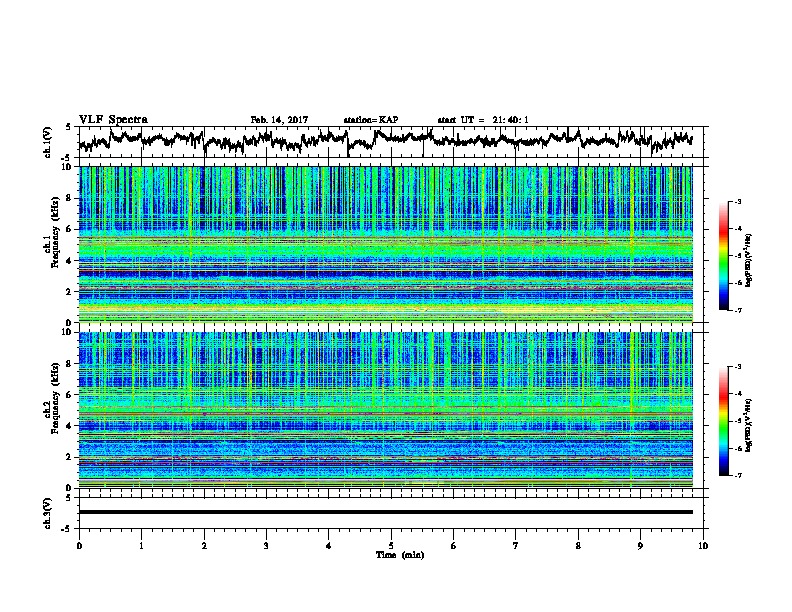Click the ch.2 color scale bar

(723, 421)
